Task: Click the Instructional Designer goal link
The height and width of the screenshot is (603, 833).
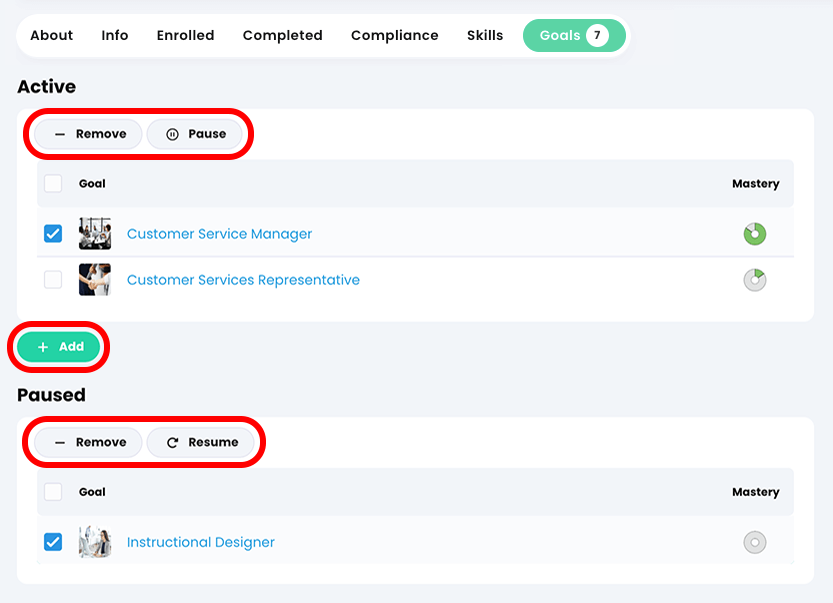Action: point(200,541)
